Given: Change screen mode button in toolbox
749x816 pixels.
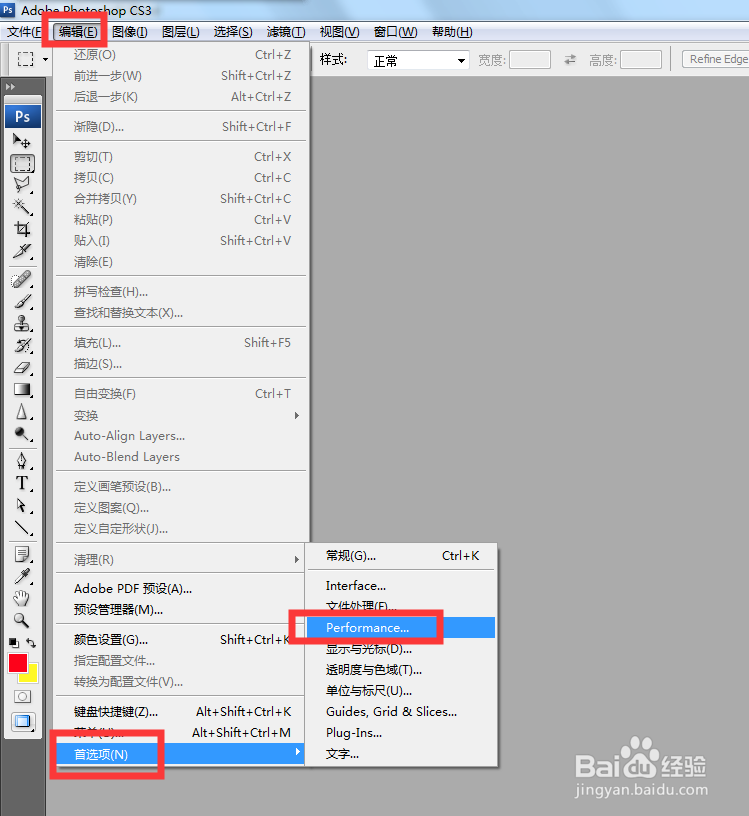Looking at the screenshot, I should 22,722.
